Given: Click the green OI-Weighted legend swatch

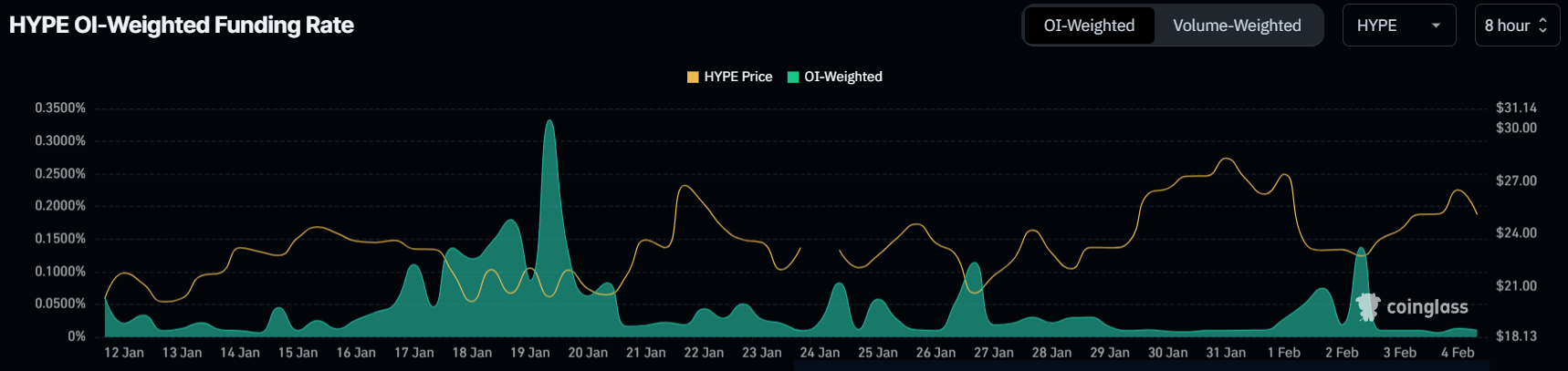Looking at the screenshot, I should (x=793, y=77).
